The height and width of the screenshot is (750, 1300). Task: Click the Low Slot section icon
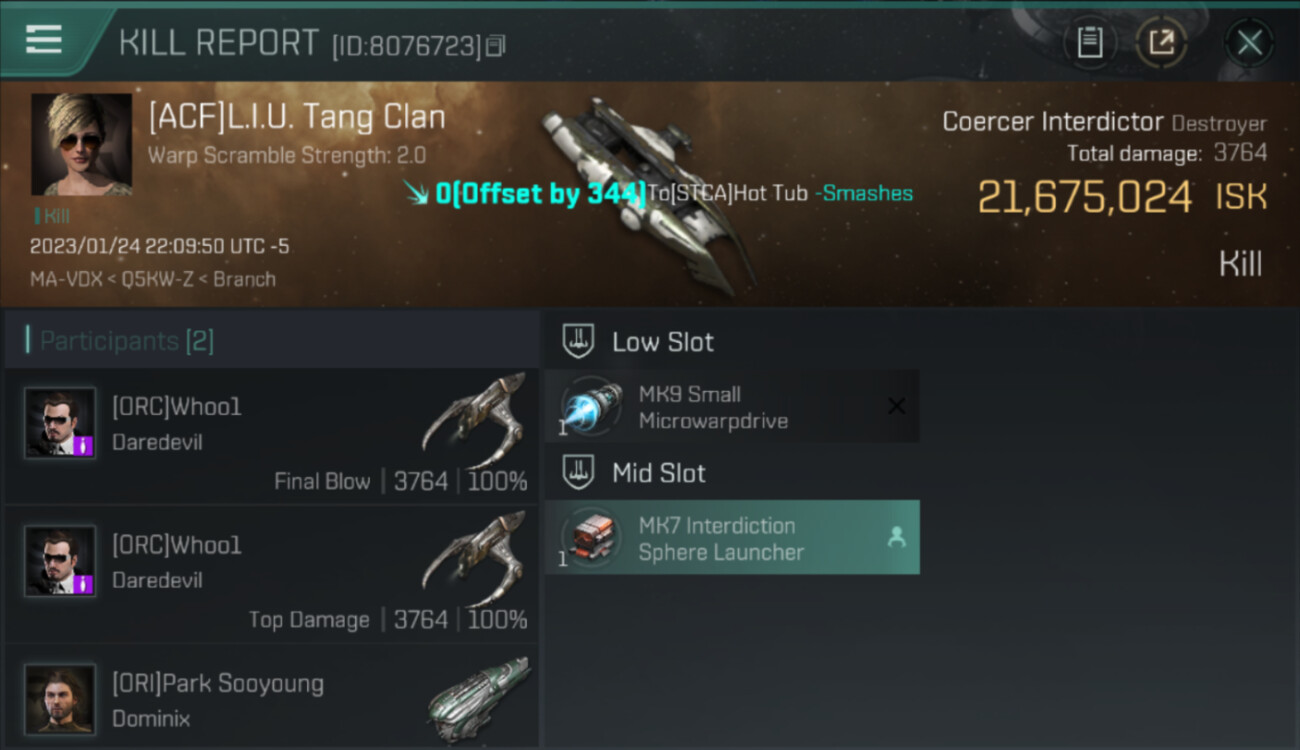(x=578, y=341)
